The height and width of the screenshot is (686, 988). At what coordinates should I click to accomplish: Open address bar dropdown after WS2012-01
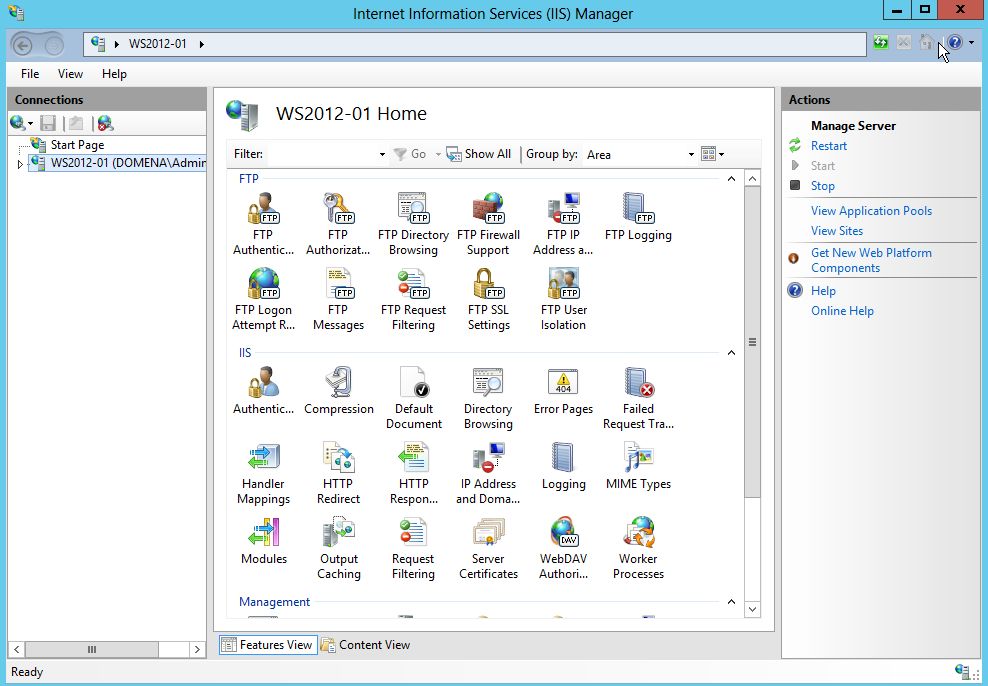click(x=202, y=44)
